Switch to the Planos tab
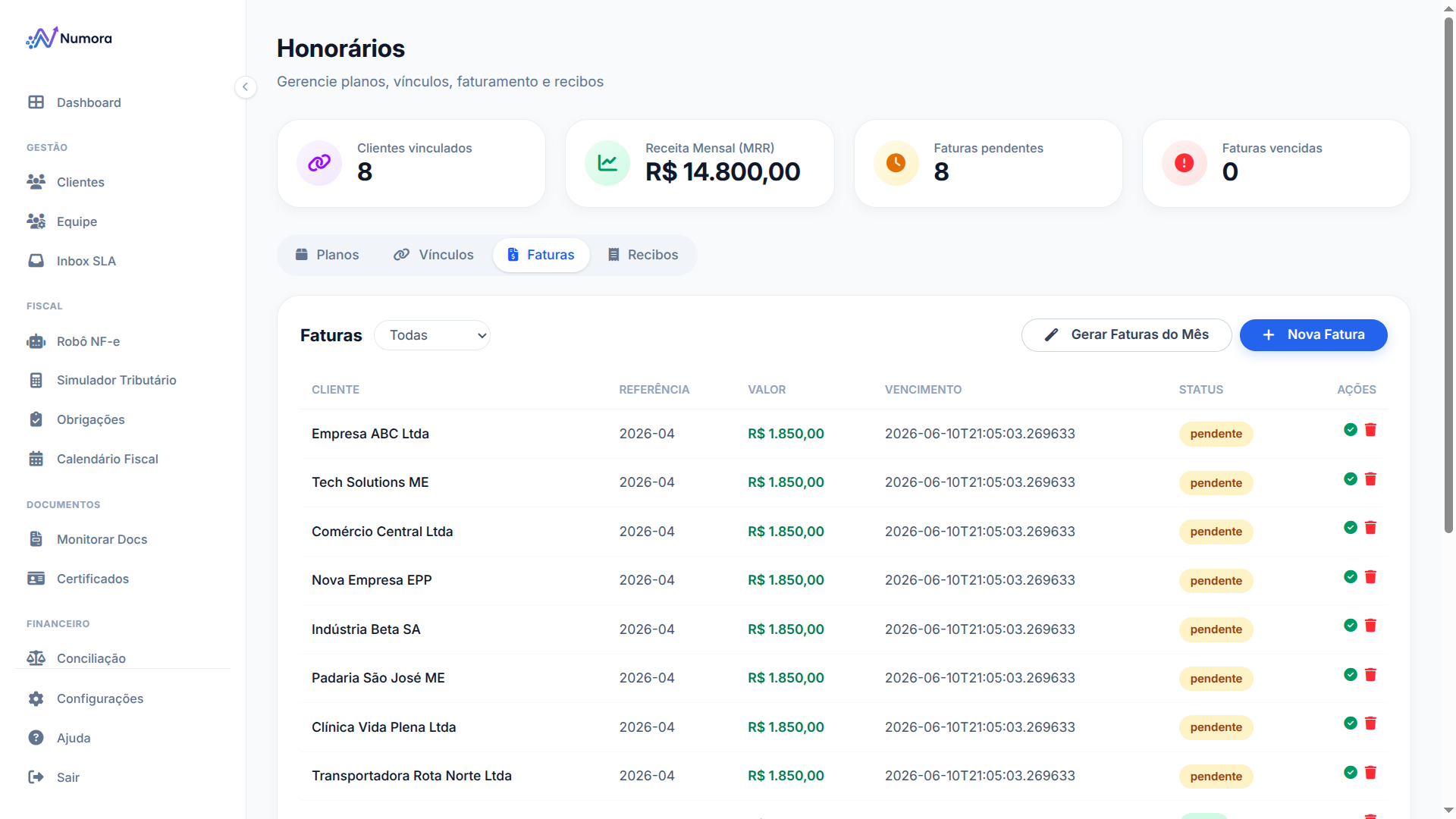This screenshot has height=819, width=1456. click(327, 255)
